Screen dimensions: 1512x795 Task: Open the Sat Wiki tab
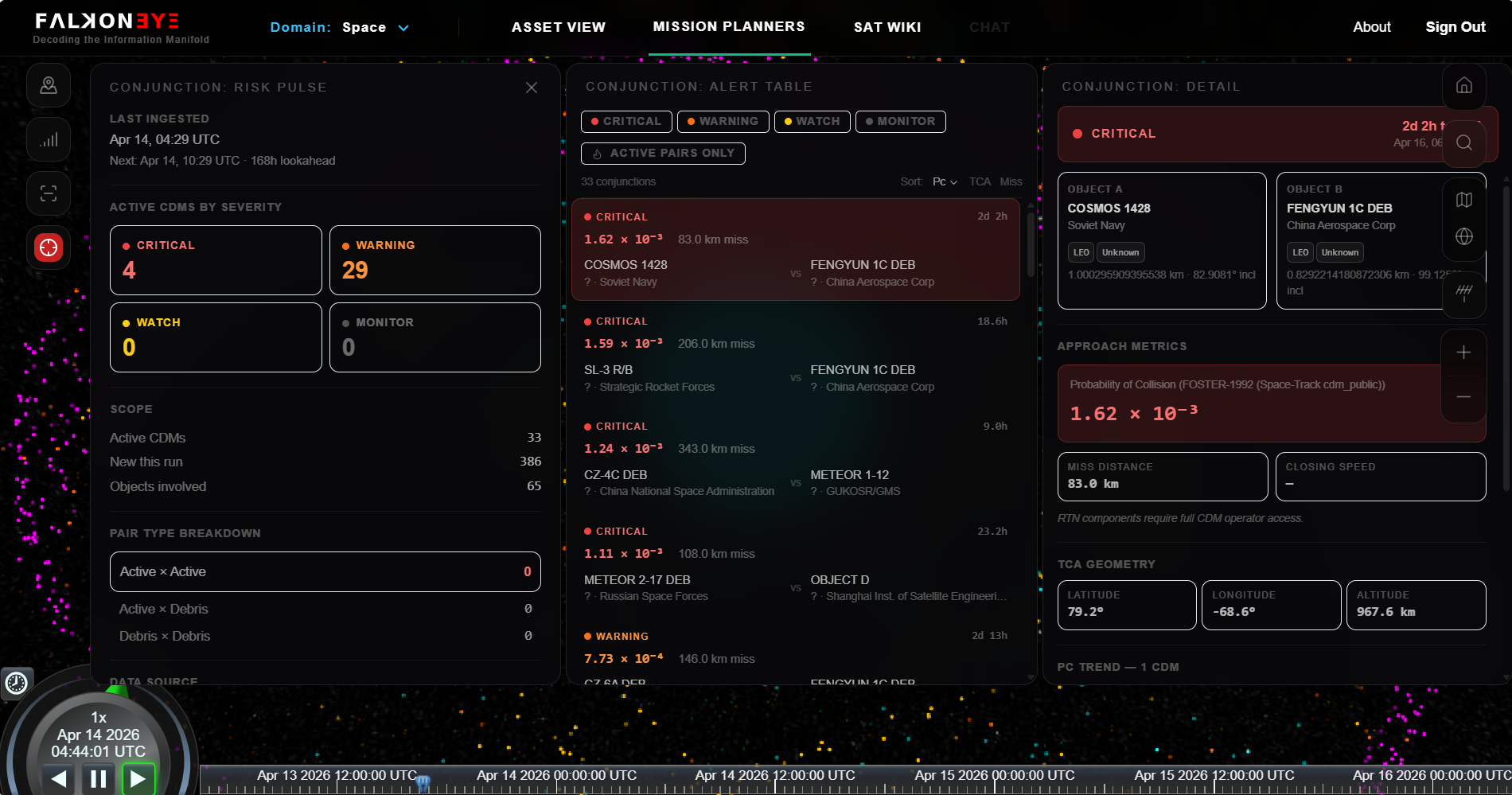pyautogui.click(x=887, y=27)
